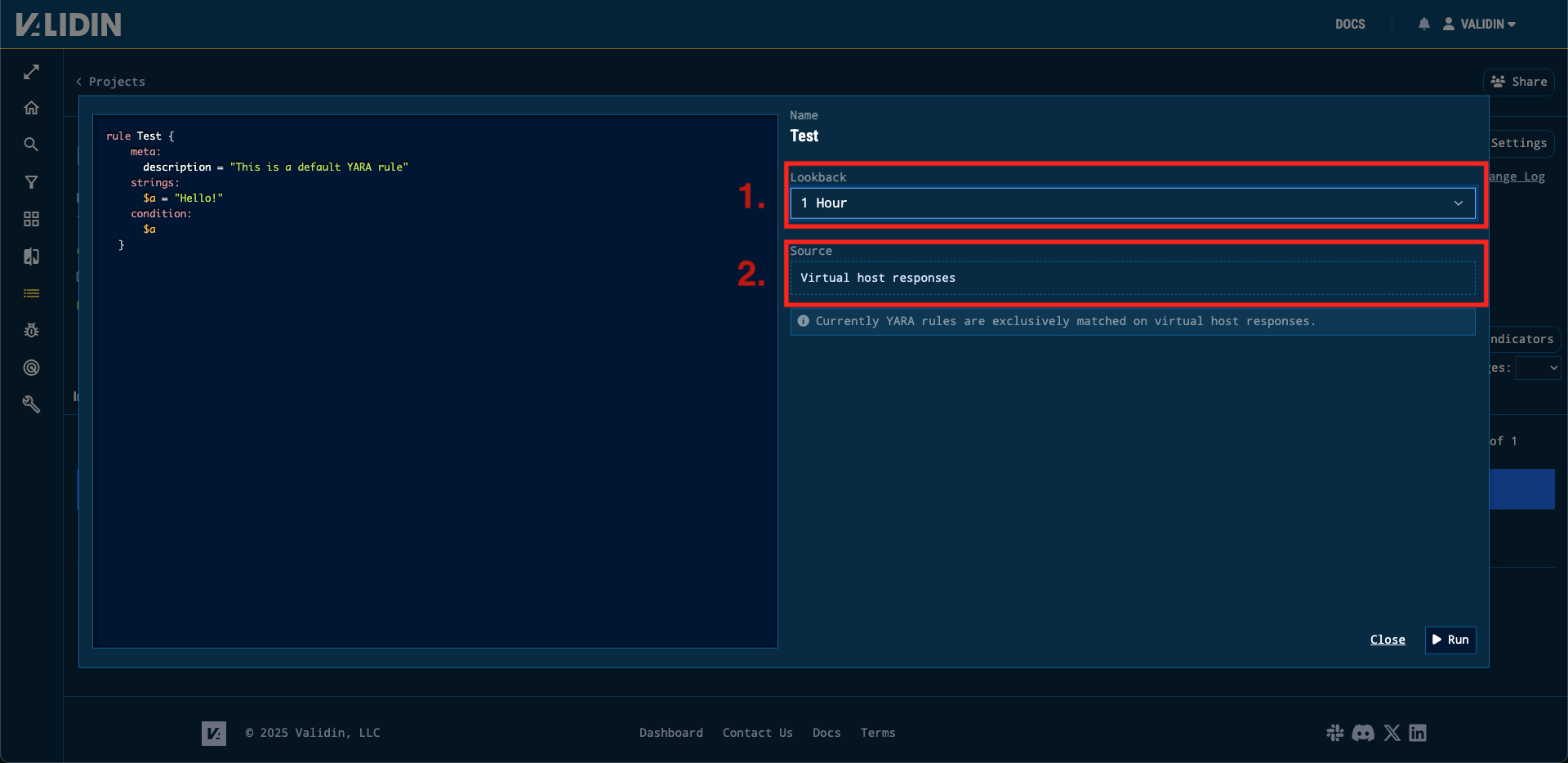Open search from the sidebar magnifier icon
The image size is (1568, 763).
pyautogui.click(x=31, y=145)
